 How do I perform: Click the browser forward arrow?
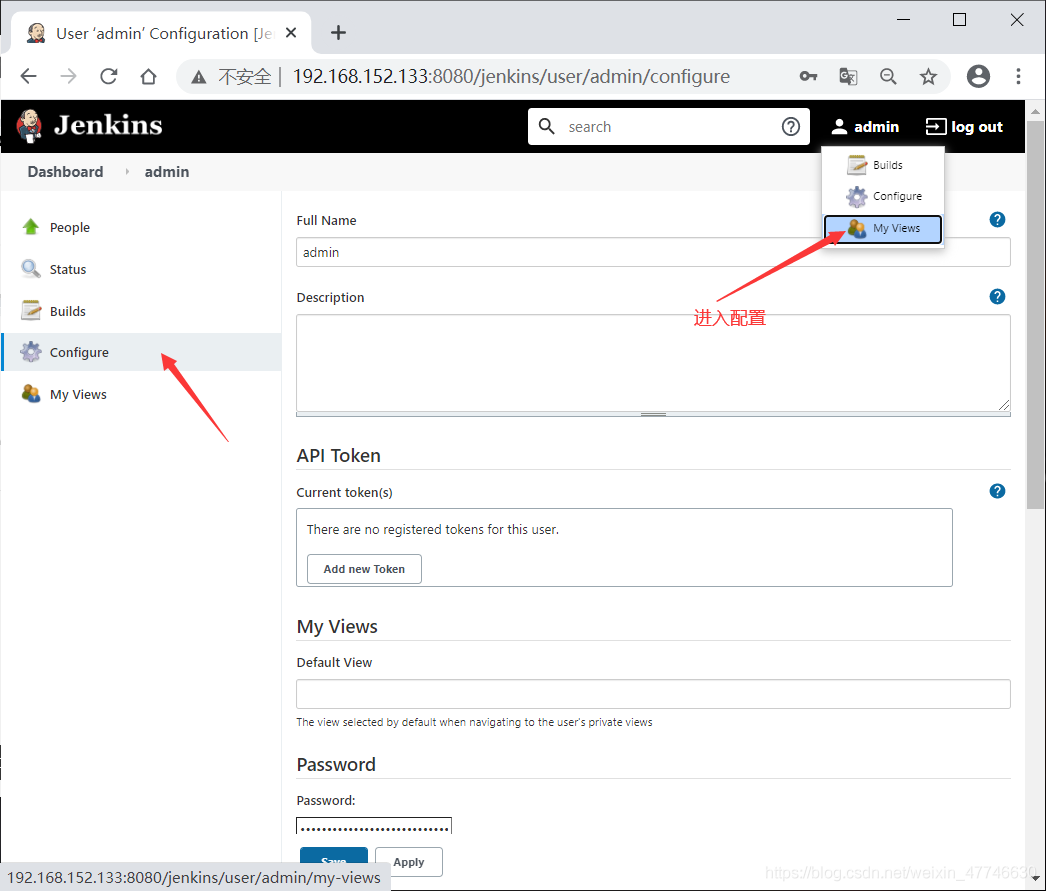click(68, 76)
